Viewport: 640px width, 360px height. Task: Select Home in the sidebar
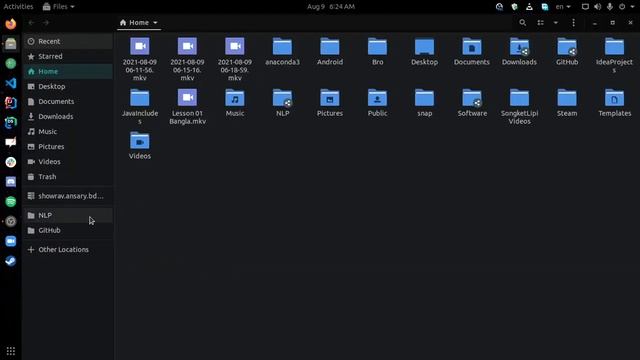click(x=68, y=71)
